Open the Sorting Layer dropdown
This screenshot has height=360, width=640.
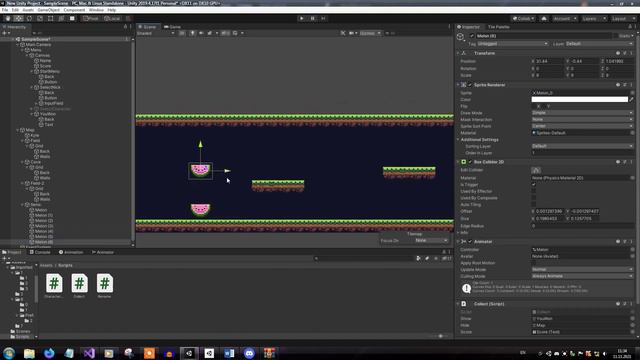point(582,146)
